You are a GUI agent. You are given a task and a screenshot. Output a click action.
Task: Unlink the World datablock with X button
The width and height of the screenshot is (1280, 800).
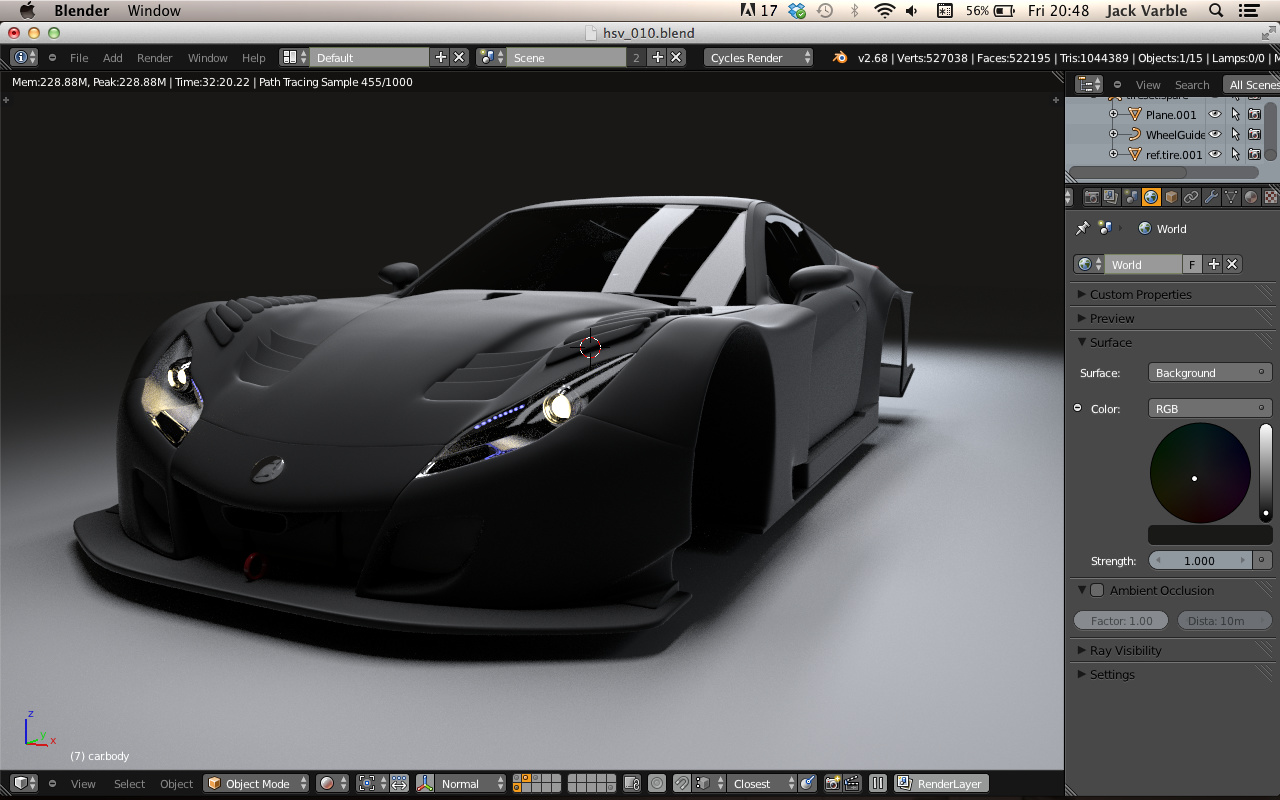click(1232, 264)
